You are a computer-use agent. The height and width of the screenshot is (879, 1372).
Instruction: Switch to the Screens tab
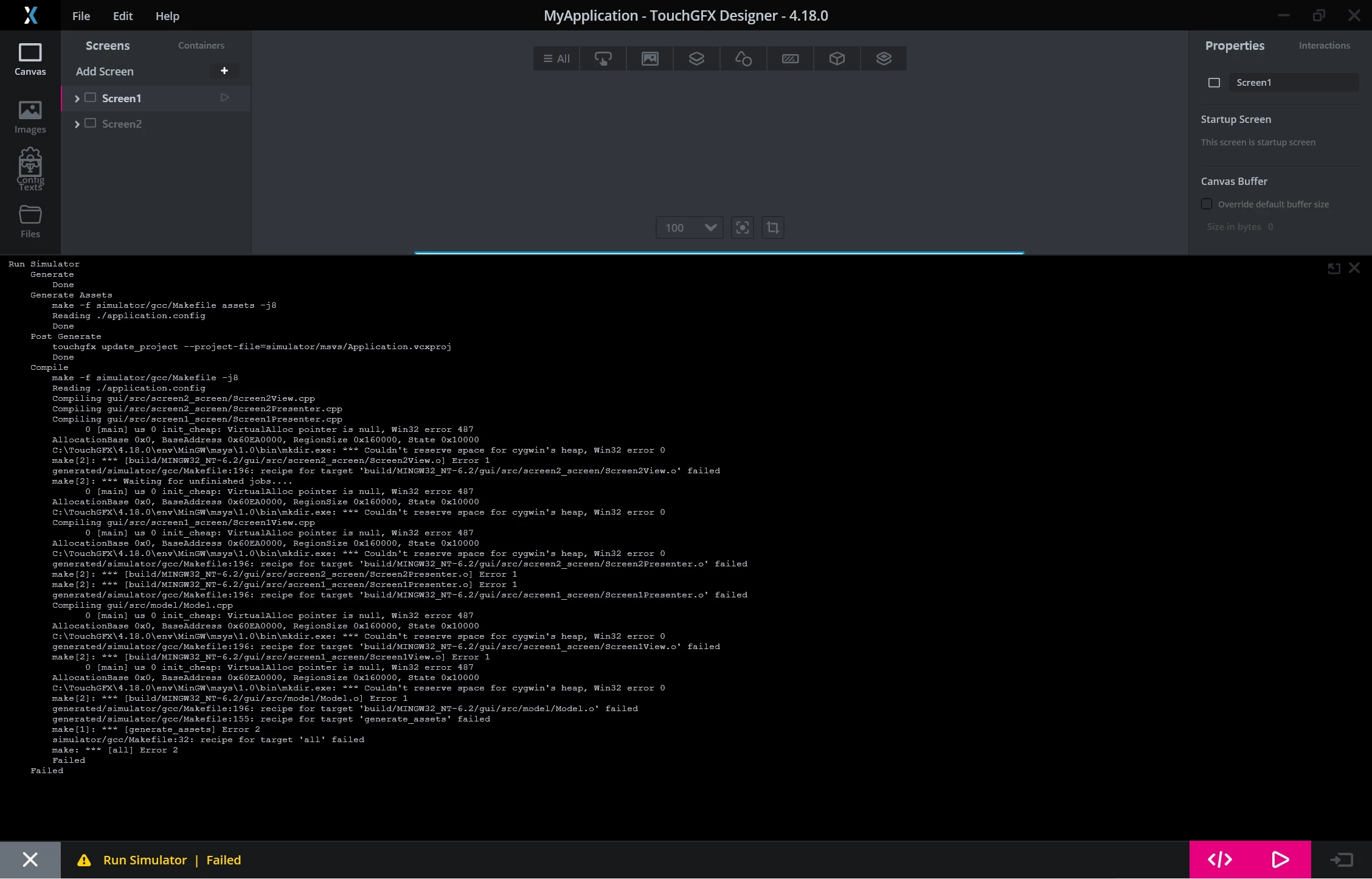tap(108, 46)
